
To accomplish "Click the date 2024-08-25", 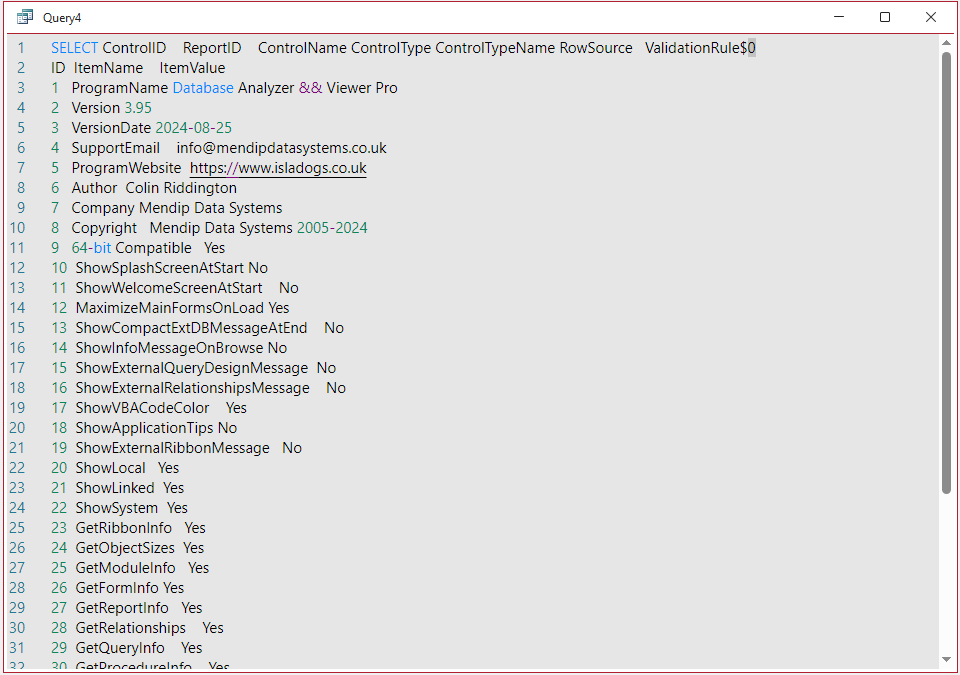I will (193, 128).
